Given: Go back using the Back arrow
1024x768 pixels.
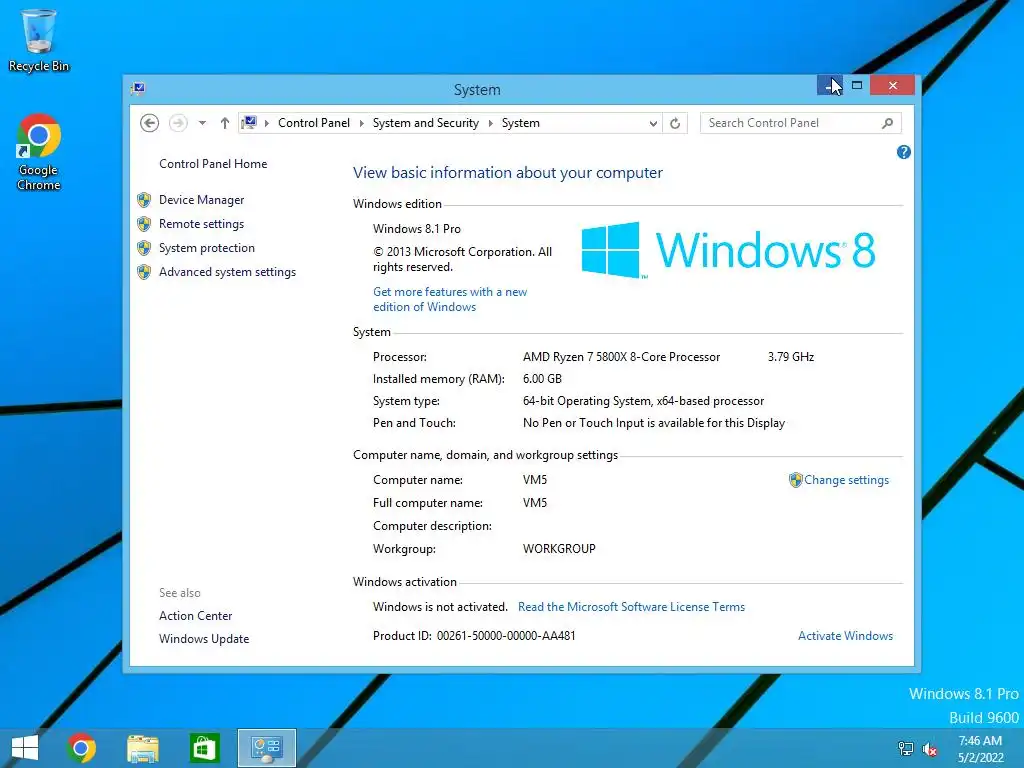Looking at the screenshot, I should coord(150,123).
